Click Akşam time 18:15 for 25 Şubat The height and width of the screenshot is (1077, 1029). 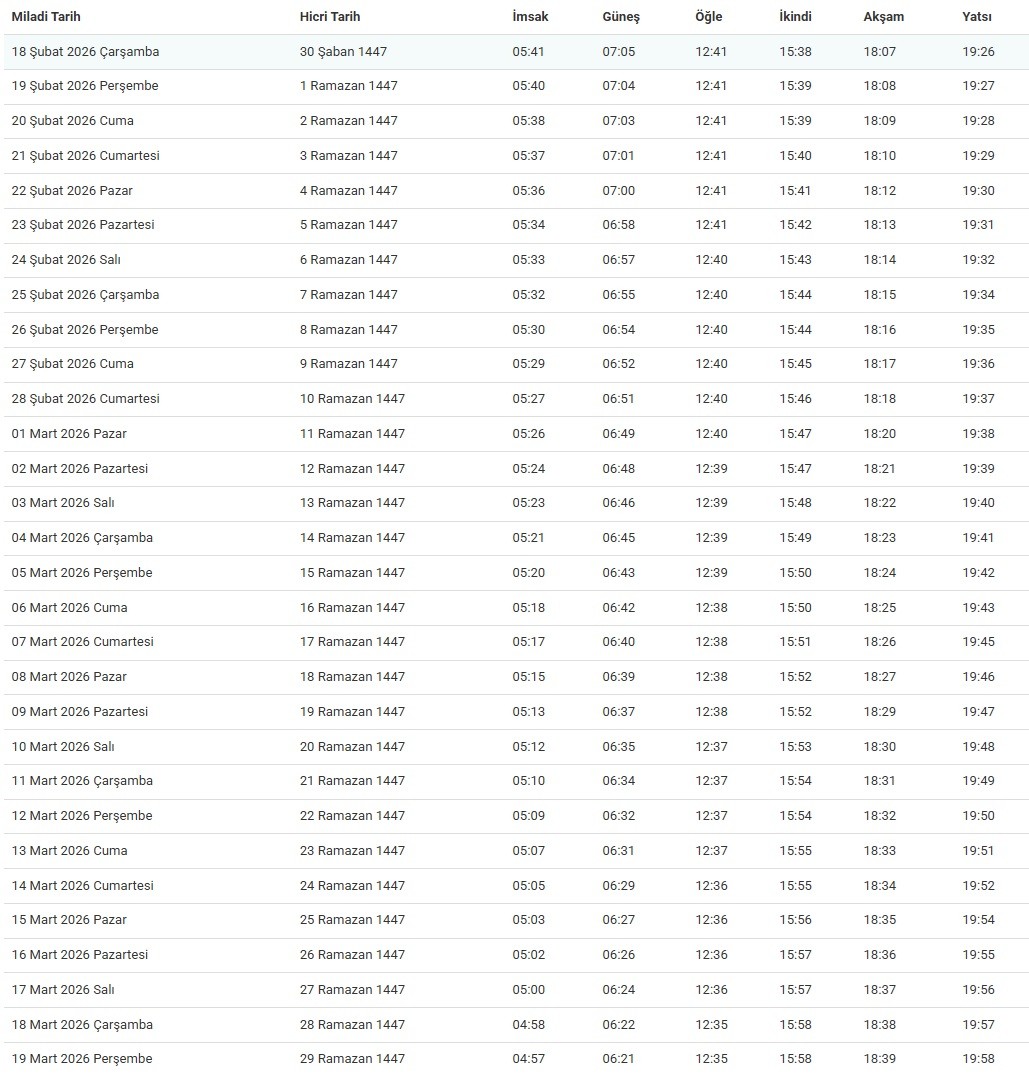coord(880,295)
